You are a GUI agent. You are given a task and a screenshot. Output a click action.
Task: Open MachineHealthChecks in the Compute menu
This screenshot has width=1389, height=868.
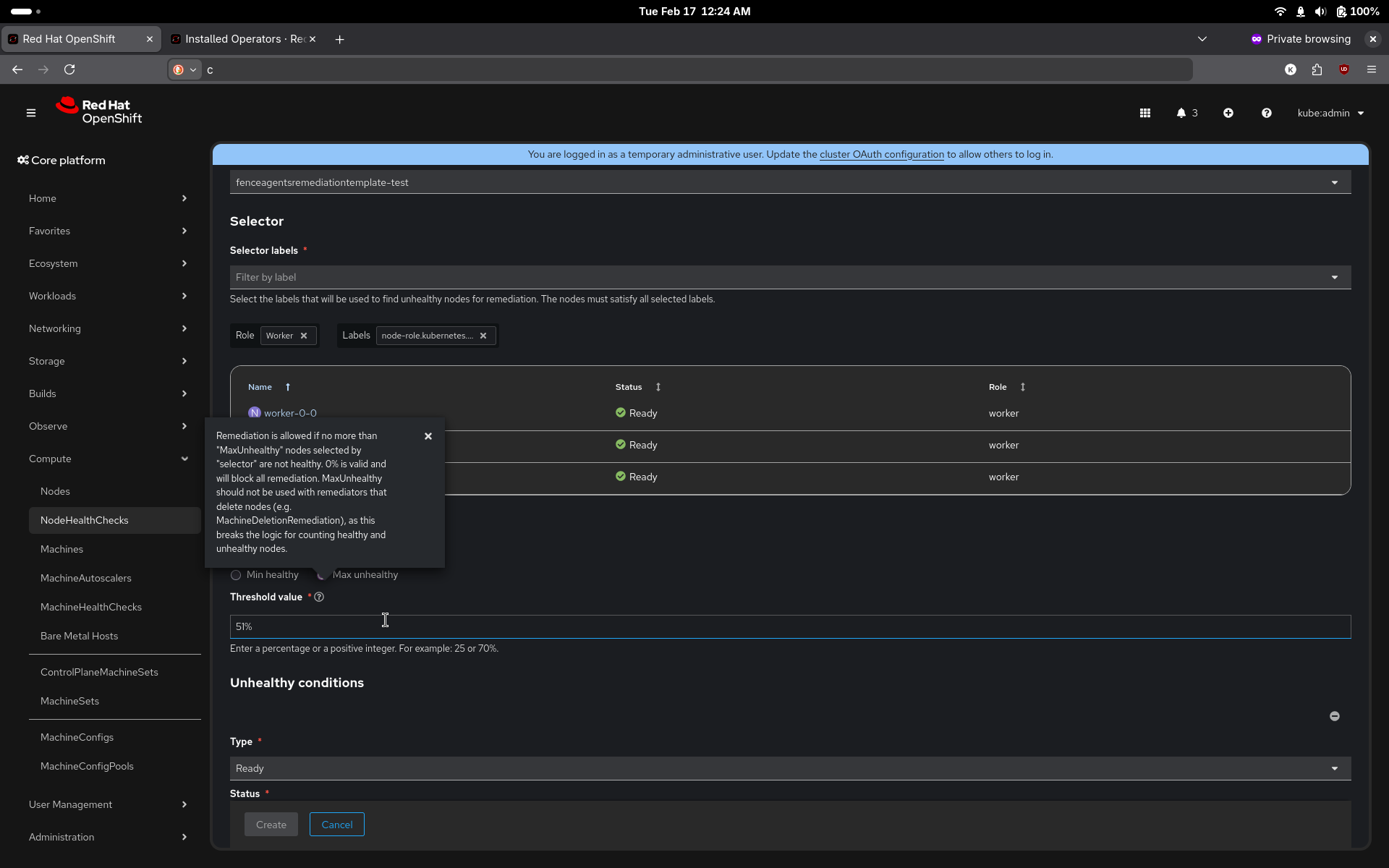(91, 607)
